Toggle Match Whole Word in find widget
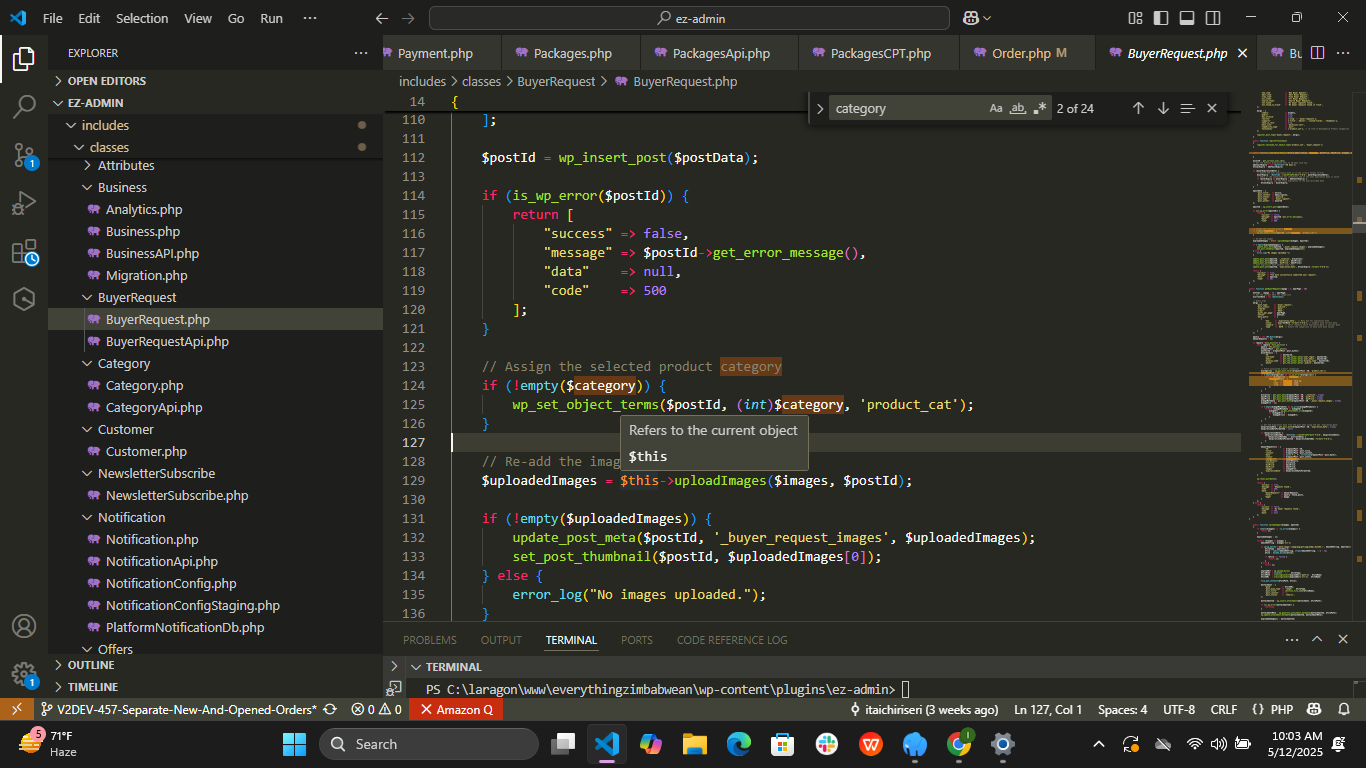The width and height of the screenshot is (1366, 768). [x=1018, y=108]
